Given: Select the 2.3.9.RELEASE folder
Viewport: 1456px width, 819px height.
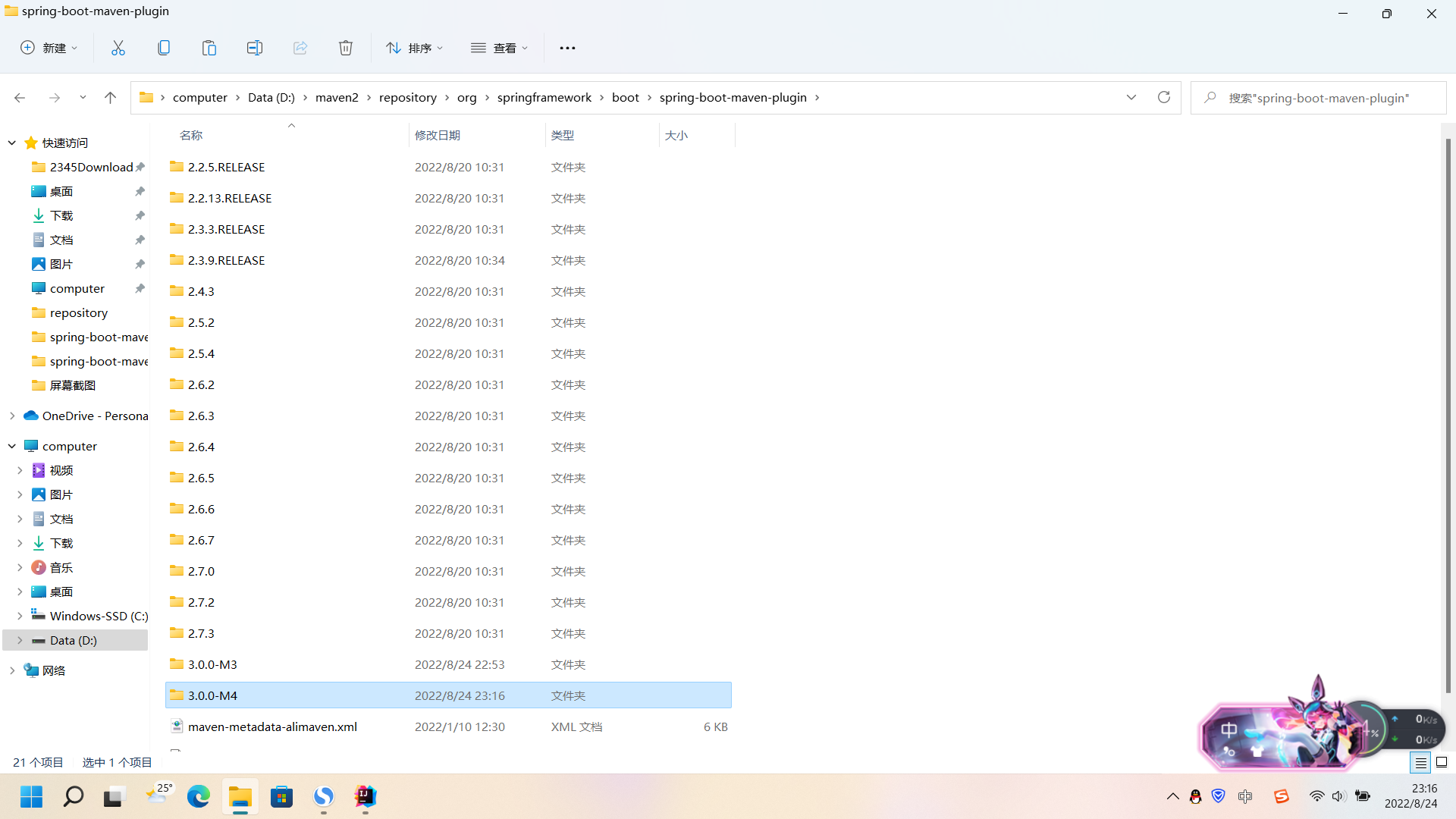Looking at the screenshot, I should click(448, 260).
